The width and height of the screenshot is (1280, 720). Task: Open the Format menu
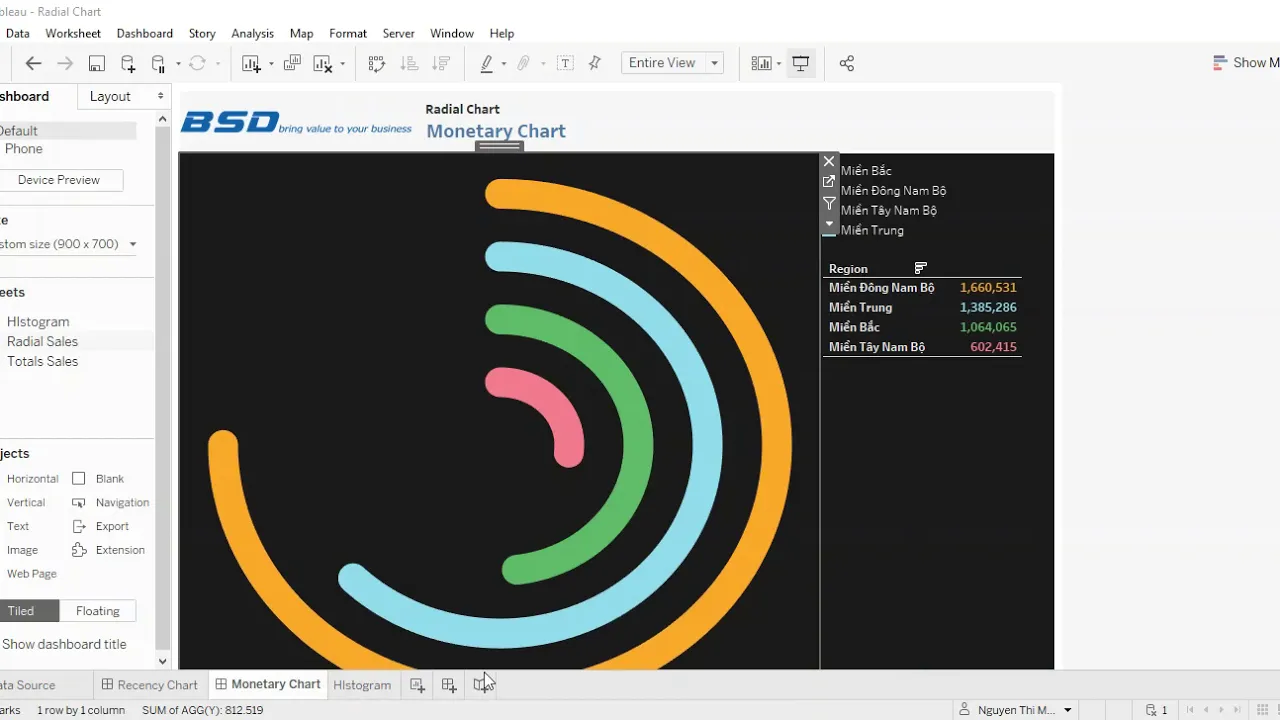point(348,33)
